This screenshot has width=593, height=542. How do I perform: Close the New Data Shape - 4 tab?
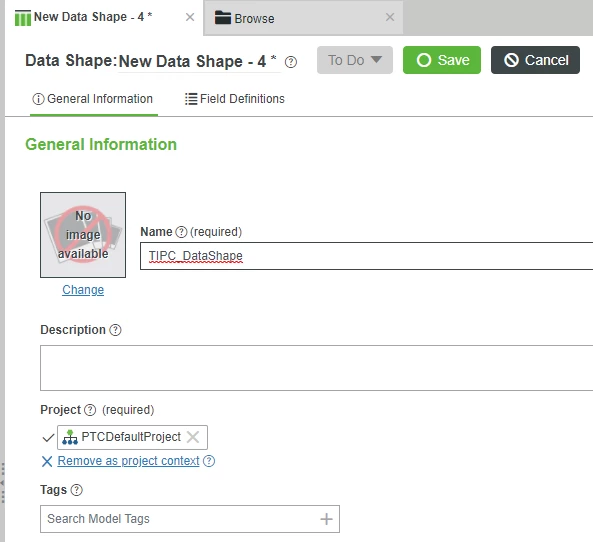tap(190, 17)
